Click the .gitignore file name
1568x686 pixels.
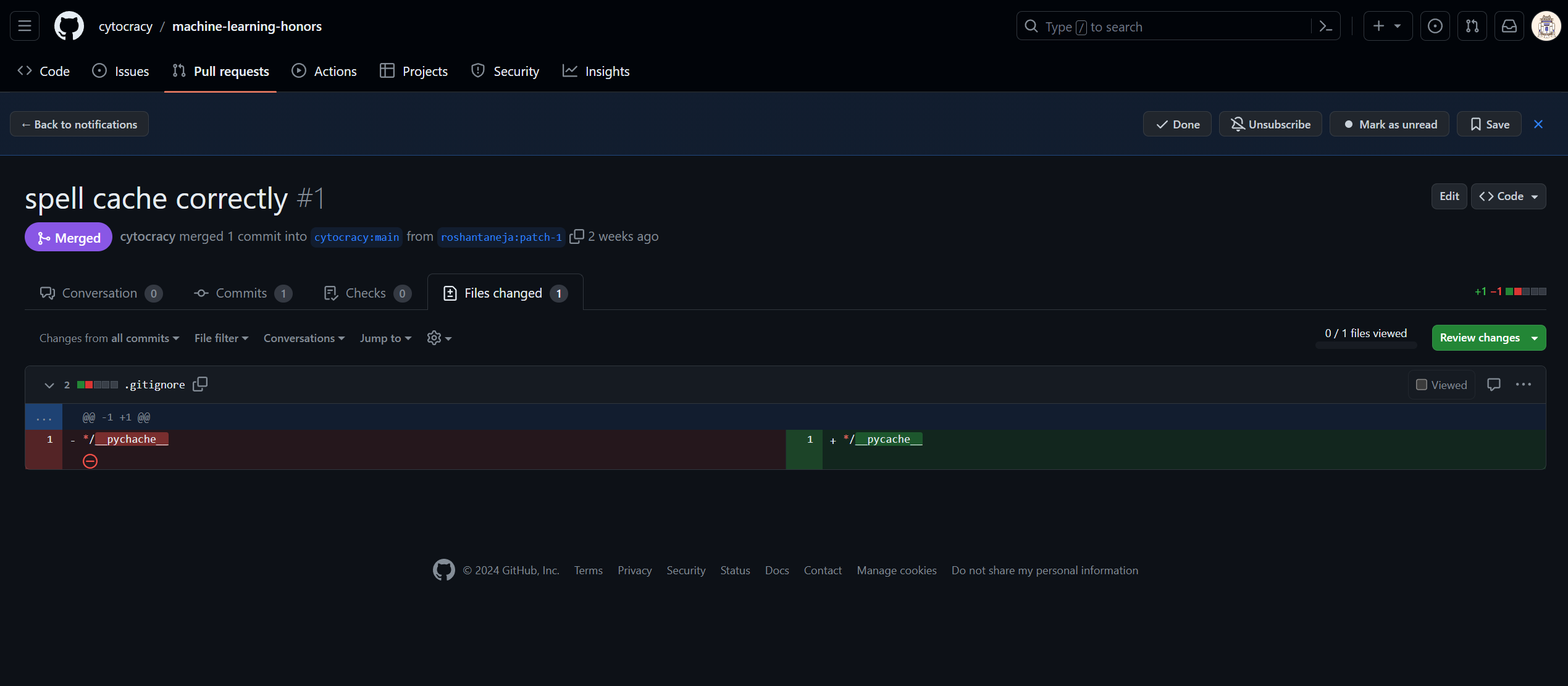coord(155,385)
